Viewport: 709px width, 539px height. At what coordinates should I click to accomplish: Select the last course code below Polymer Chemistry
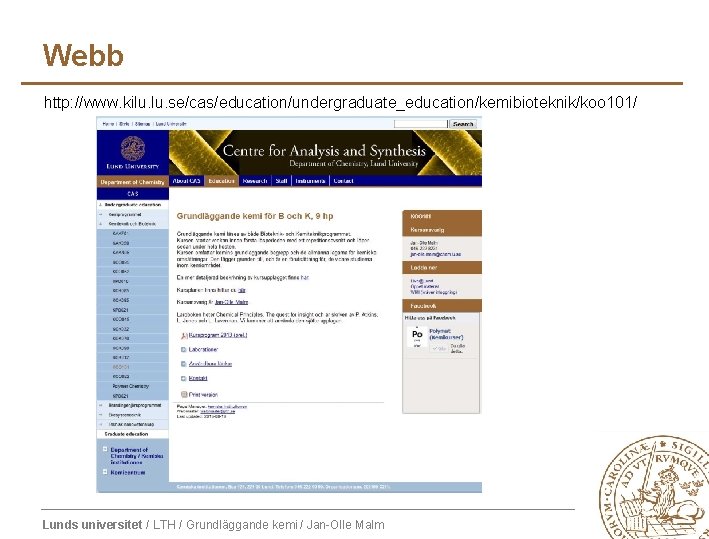tap(120, 396)
